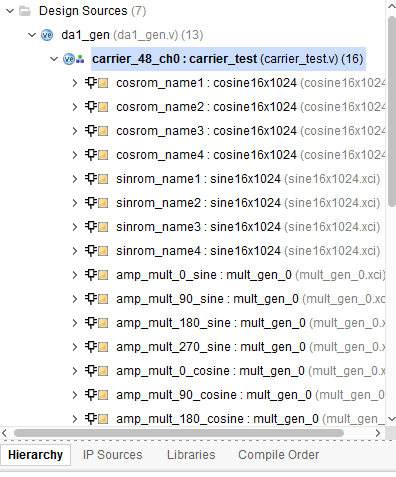Click the IP icon of sinrom_name3
The image size is (396, 477).
point(97,226)
